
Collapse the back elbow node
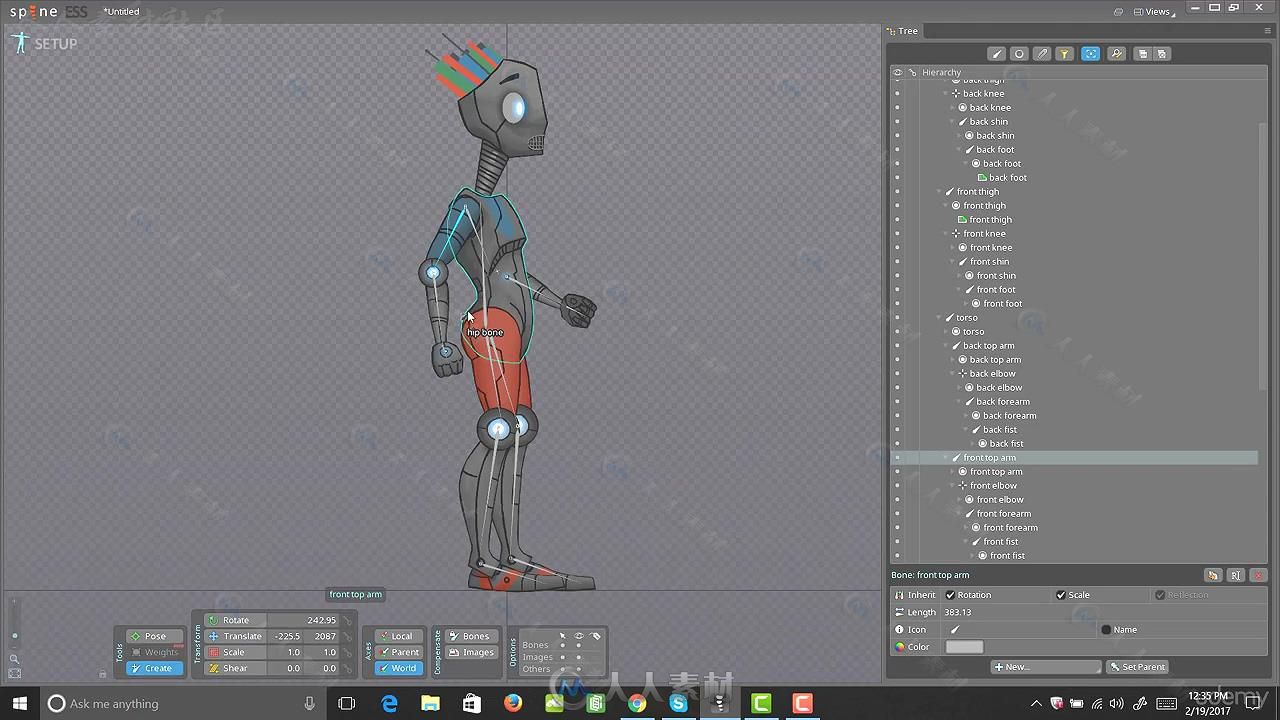[x=953, y=374]
